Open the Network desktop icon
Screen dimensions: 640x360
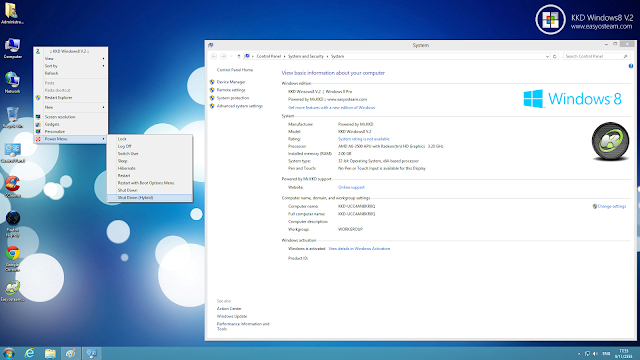pyautogui.click(x=12, y=82)
